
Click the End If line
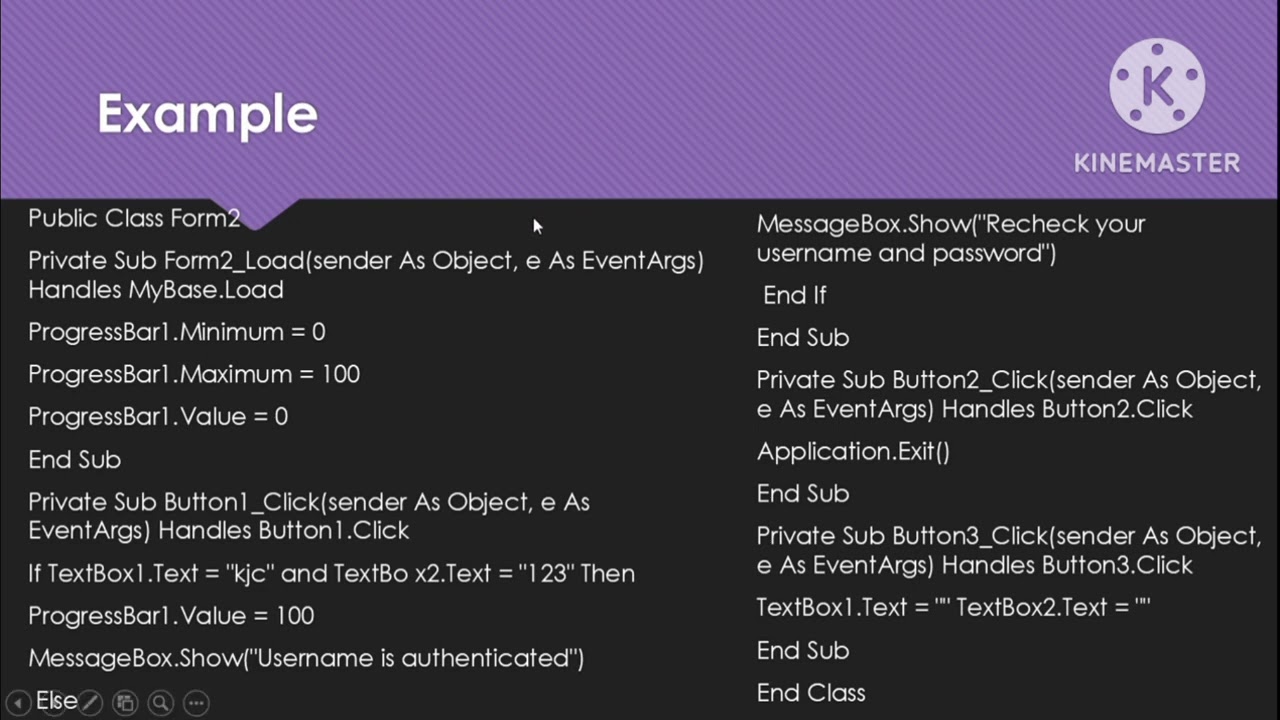coord(794,295)
